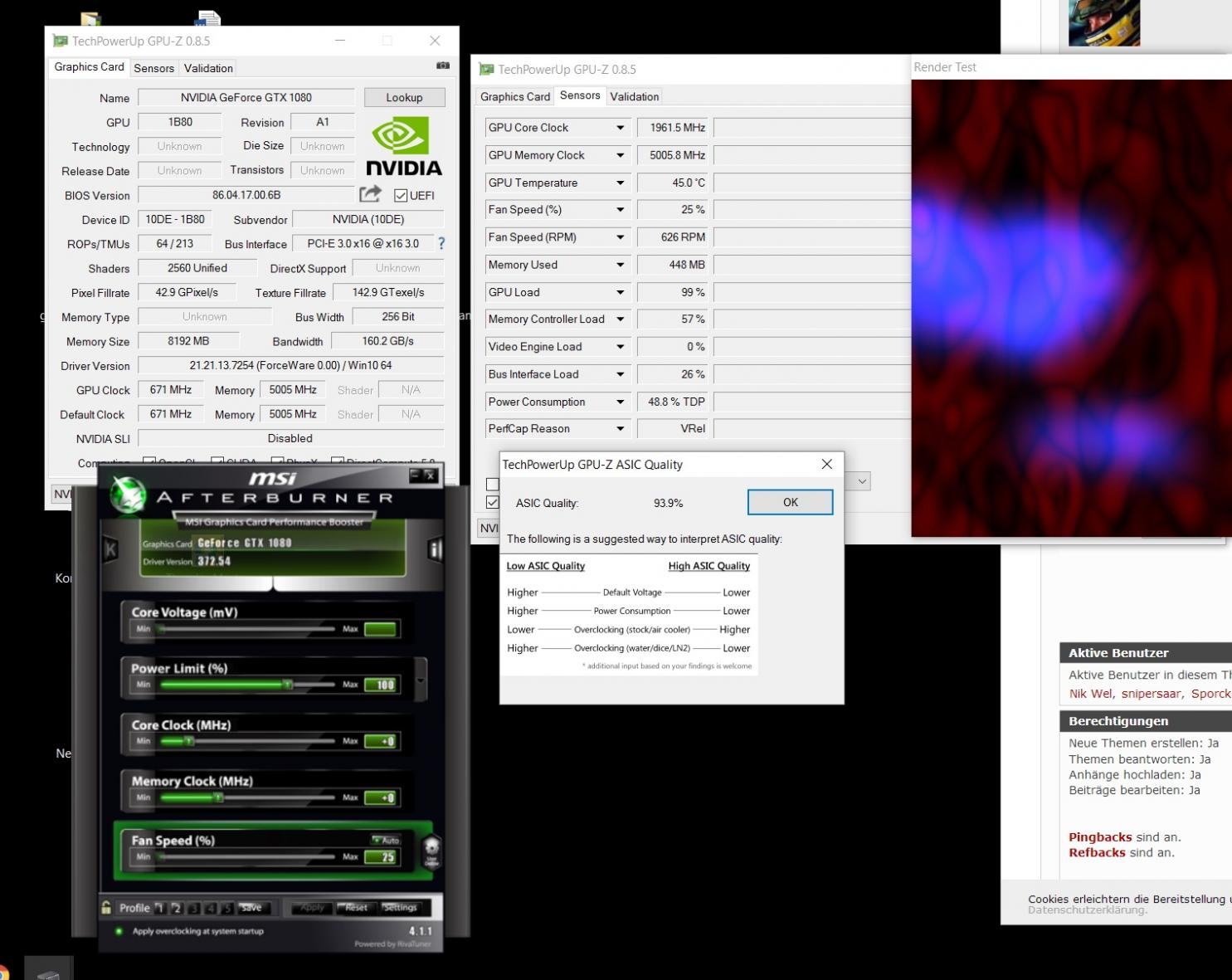Open Kombustor via Afterburner K button
Image resolution: width=1232 pixels, height=980 pixels.
coord(110,549)
